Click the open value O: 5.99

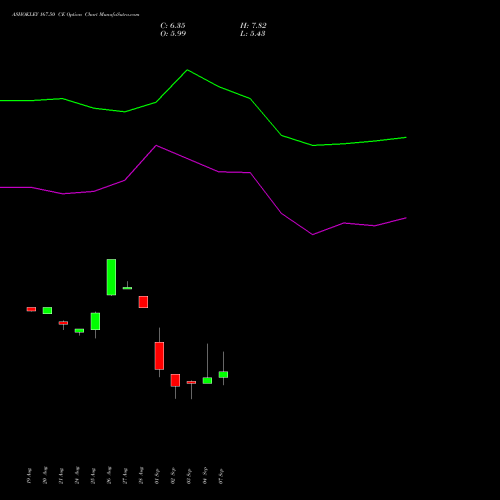point(173,34)
